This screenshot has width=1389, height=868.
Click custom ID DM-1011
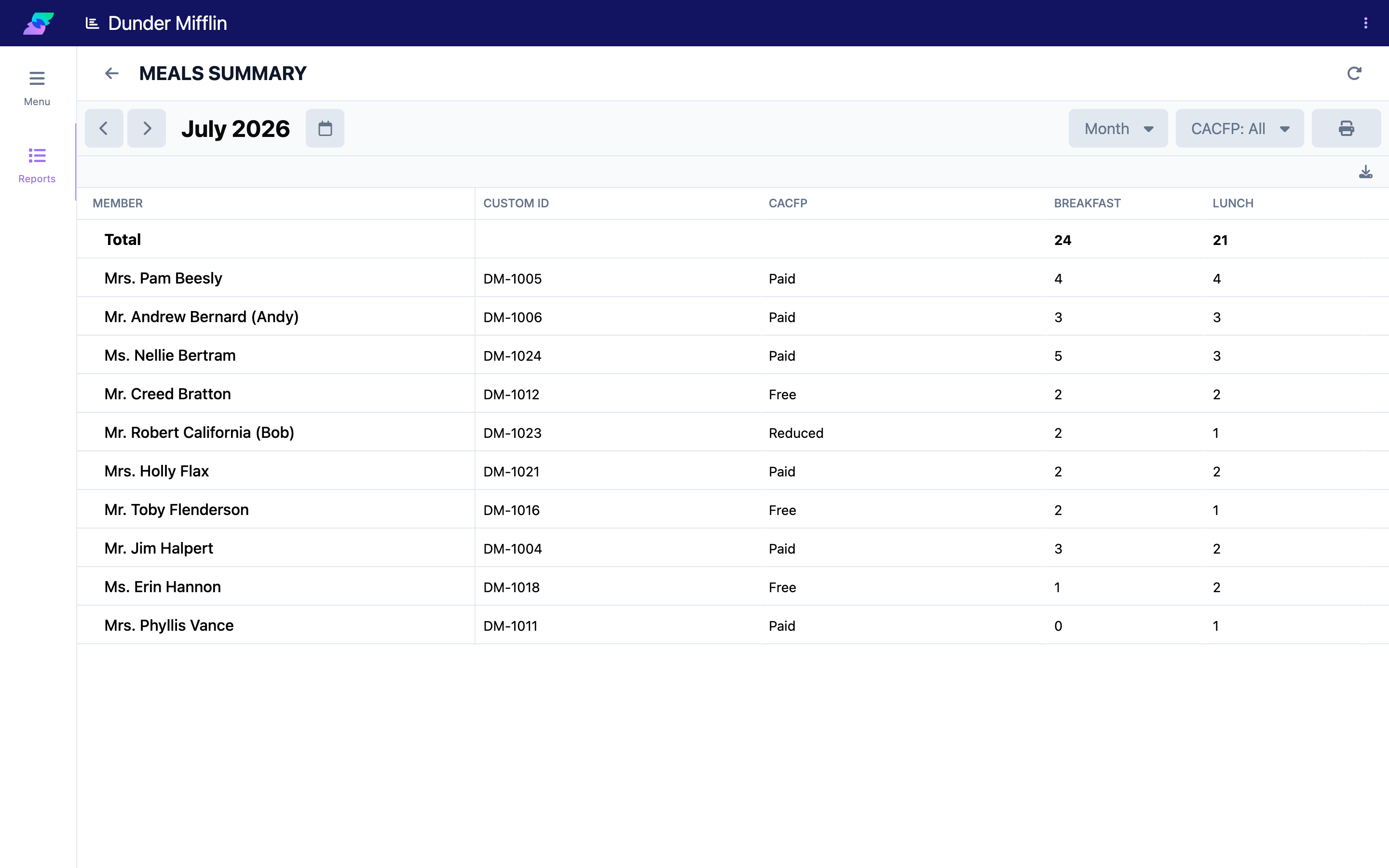click(x=510, y=626)
